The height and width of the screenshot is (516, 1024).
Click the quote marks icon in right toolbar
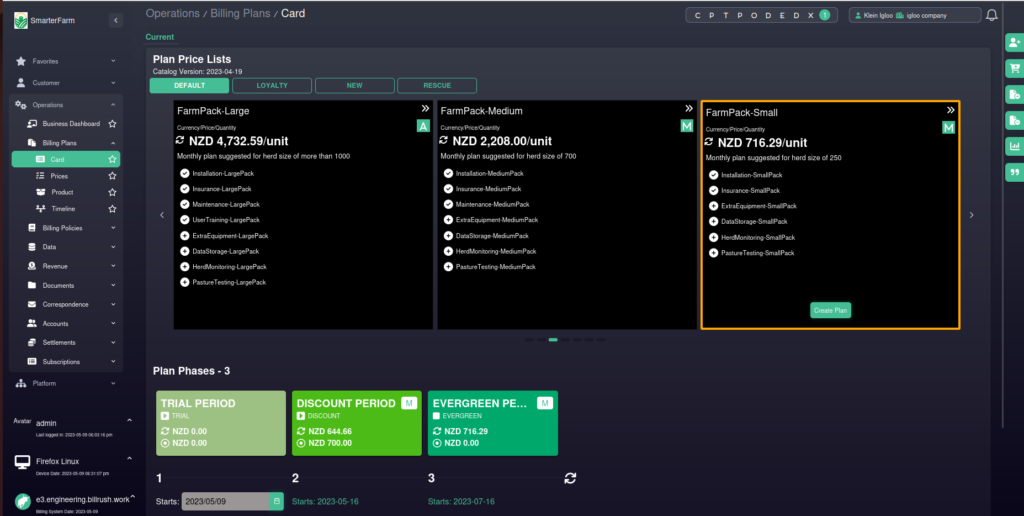pos(1014,172)
